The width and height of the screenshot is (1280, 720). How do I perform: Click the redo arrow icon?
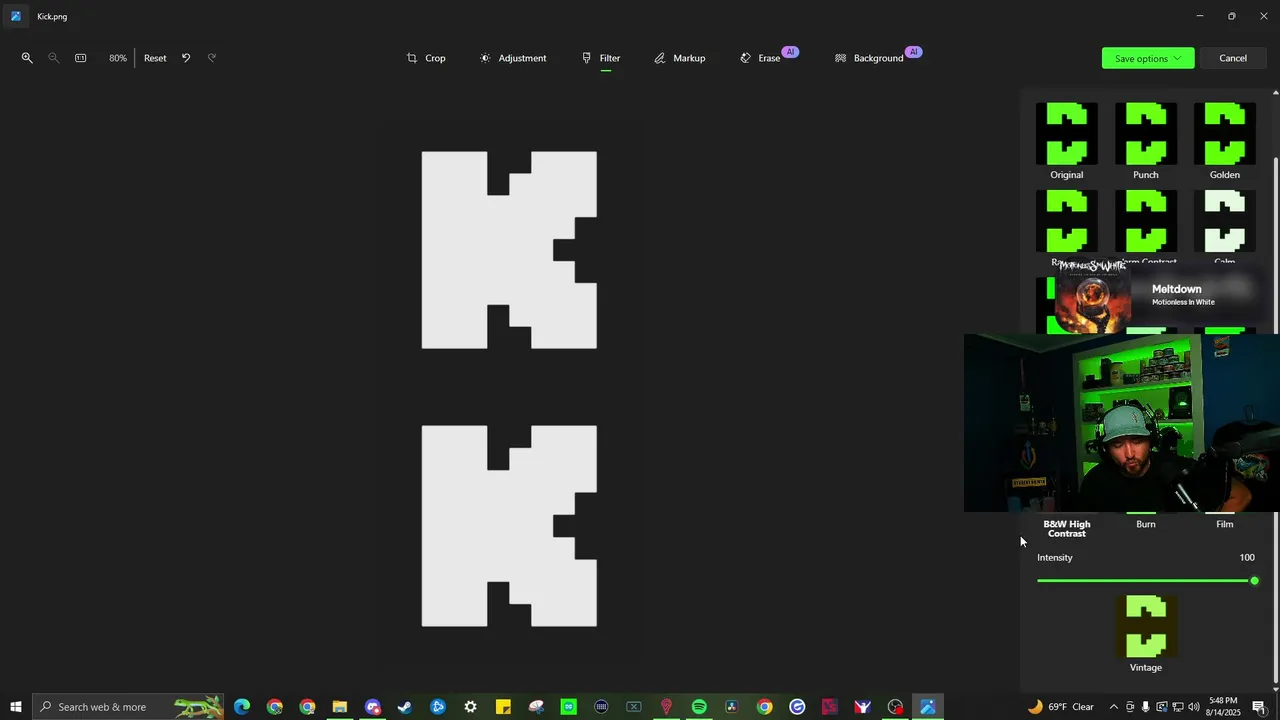[212, 58]
